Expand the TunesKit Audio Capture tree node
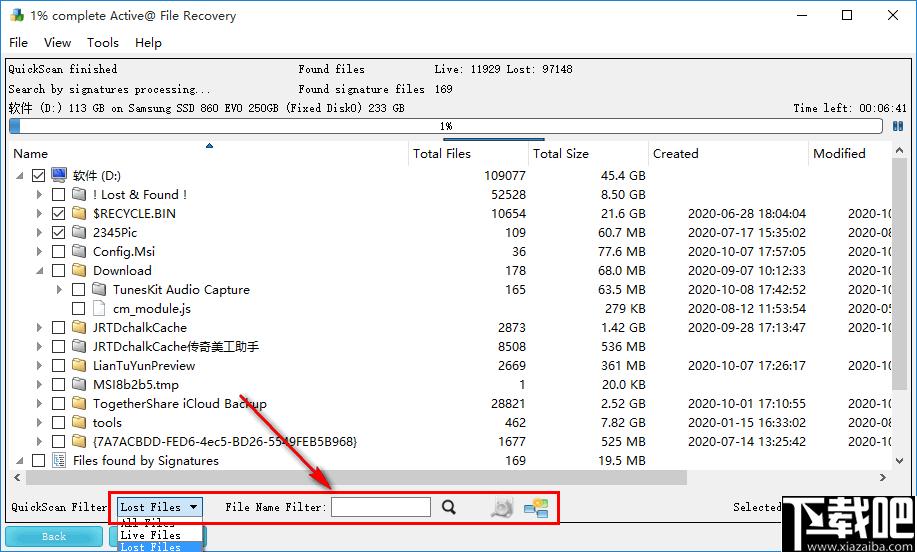This screenshot has height=552, width=917. point(59,289)
